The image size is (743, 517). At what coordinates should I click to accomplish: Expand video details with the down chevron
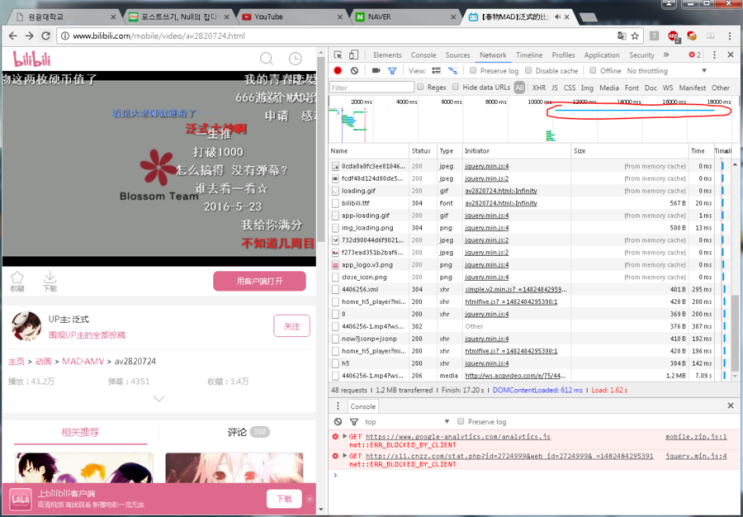click(159, 399)
